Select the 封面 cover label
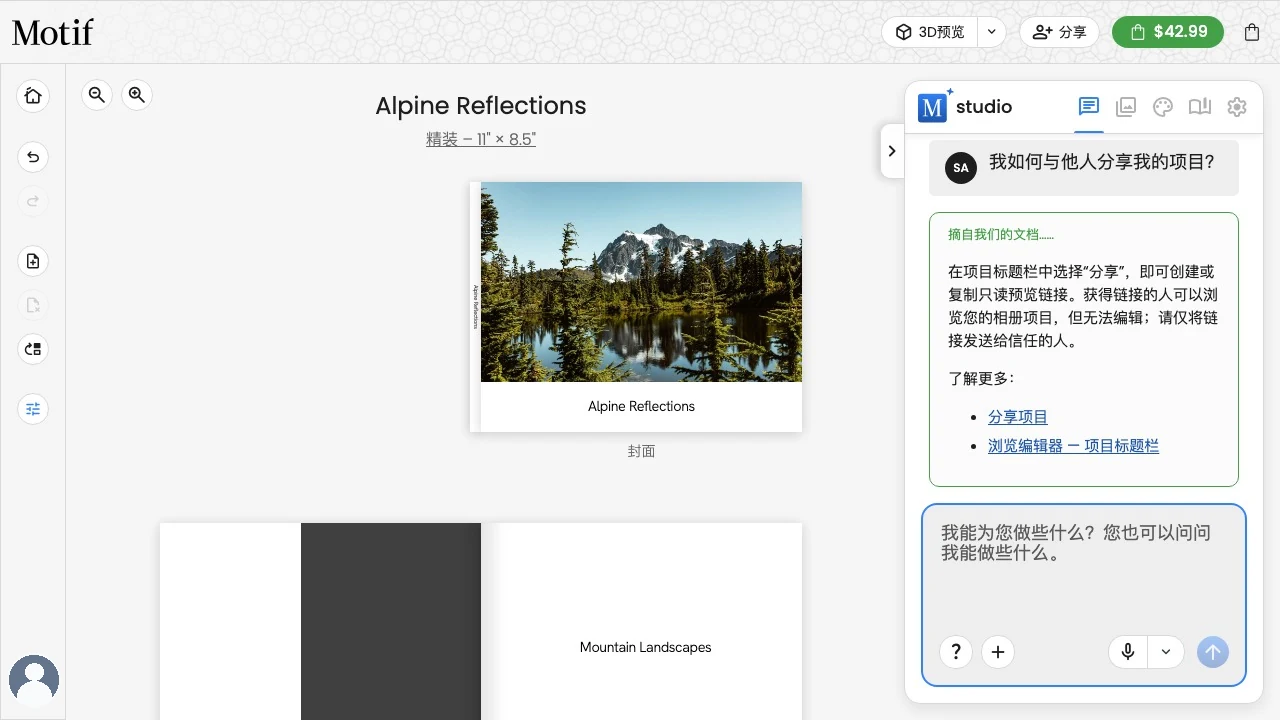 (x=641, y=451)
